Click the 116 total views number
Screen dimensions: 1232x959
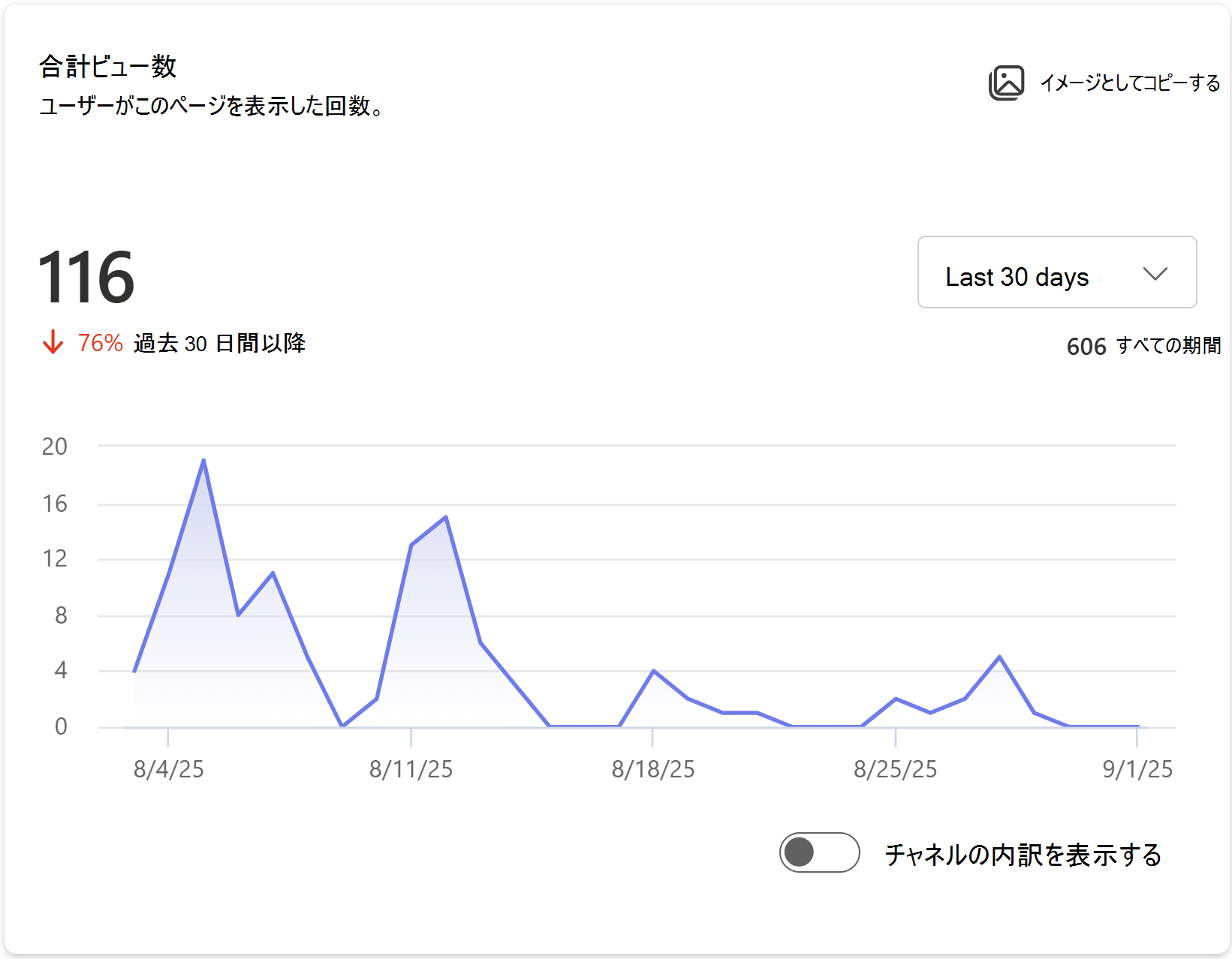click(86, 277)
